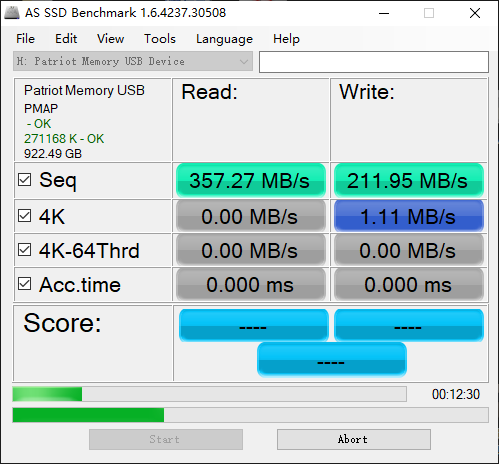Click the 4K-64Thrd read result
Image resolution: width=499 pixels, height=464 pixels.
[251, 250]
